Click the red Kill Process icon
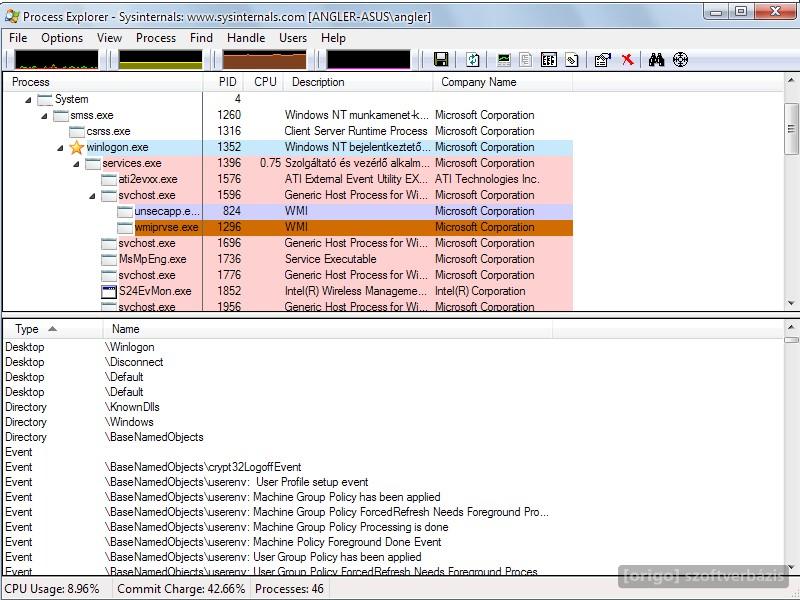 [x=628, y=60]
